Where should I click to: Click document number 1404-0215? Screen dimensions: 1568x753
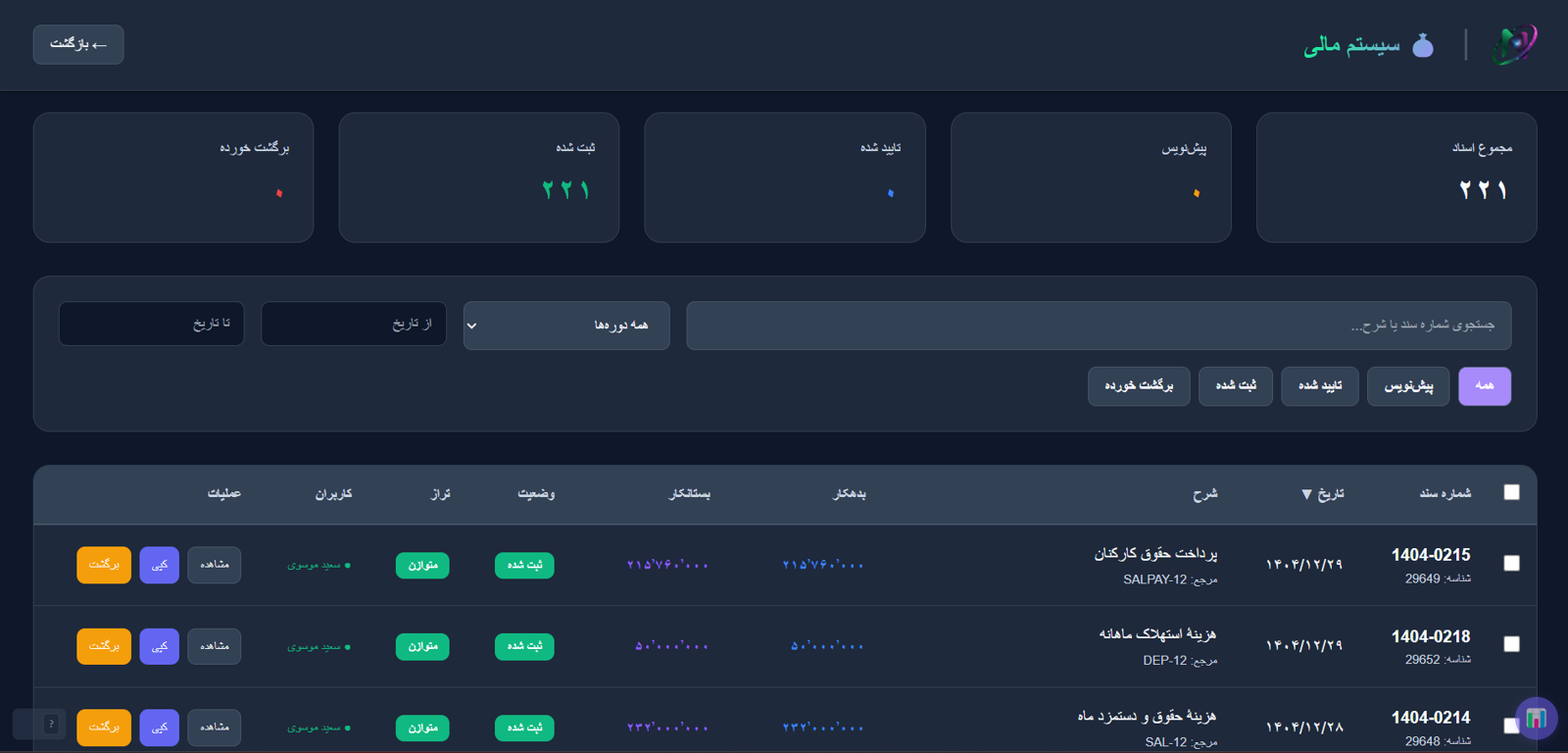click(x=1431, y=555)
